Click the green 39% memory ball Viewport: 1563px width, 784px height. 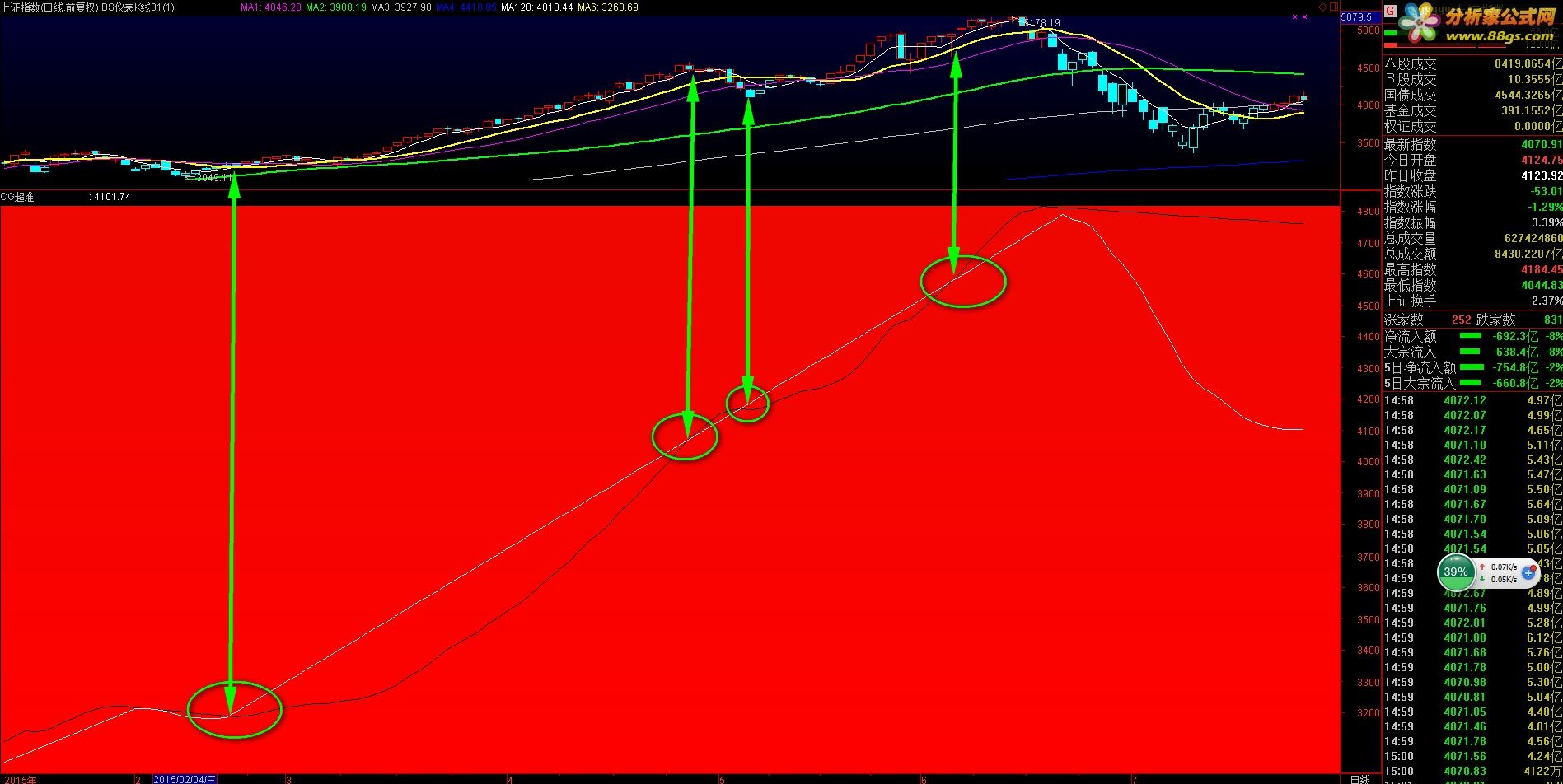(x=1456, y=572)
